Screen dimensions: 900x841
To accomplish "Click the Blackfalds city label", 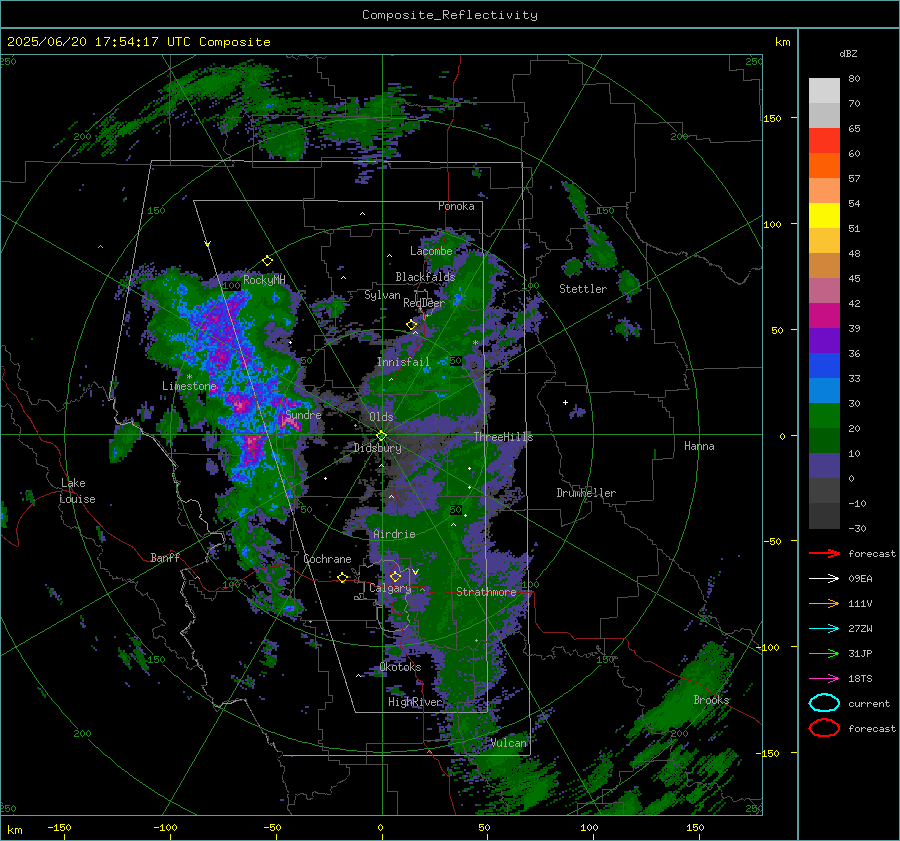I will (x=425, y=277).
